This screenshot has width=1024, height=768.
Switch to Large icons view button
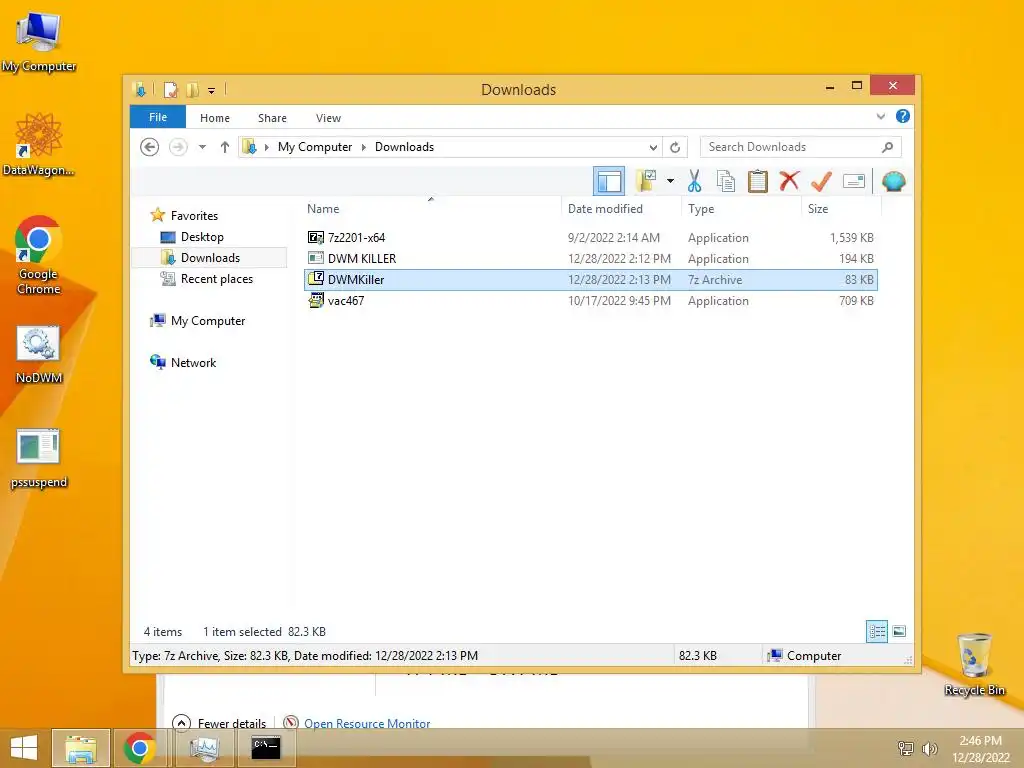coord(899,631)
